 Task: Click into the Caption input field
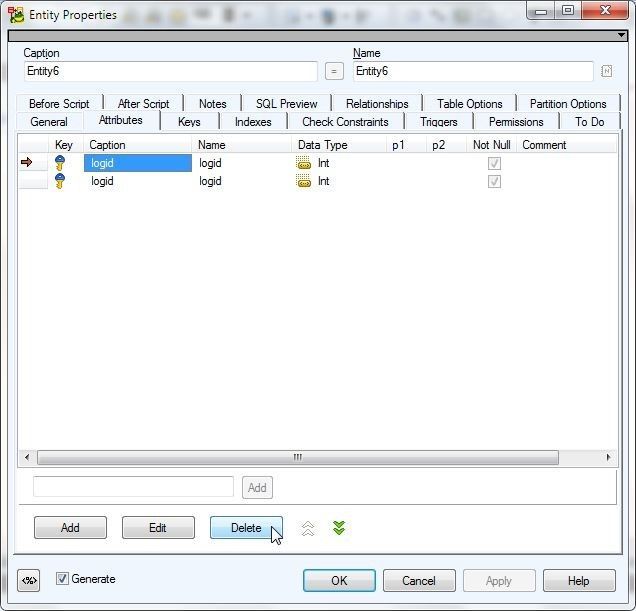tap(171, 71)
